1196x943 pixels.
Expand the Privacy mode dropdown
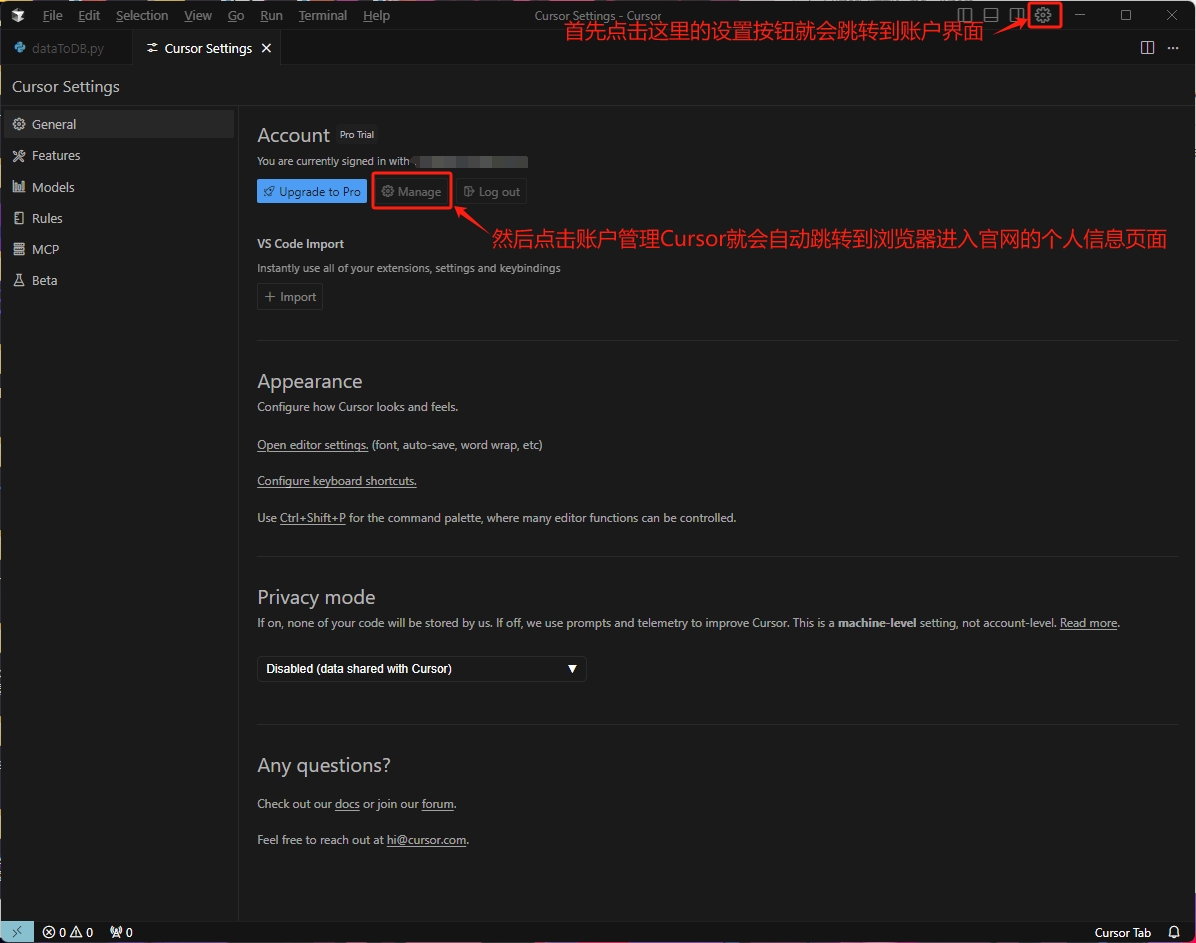pos(421,668)
